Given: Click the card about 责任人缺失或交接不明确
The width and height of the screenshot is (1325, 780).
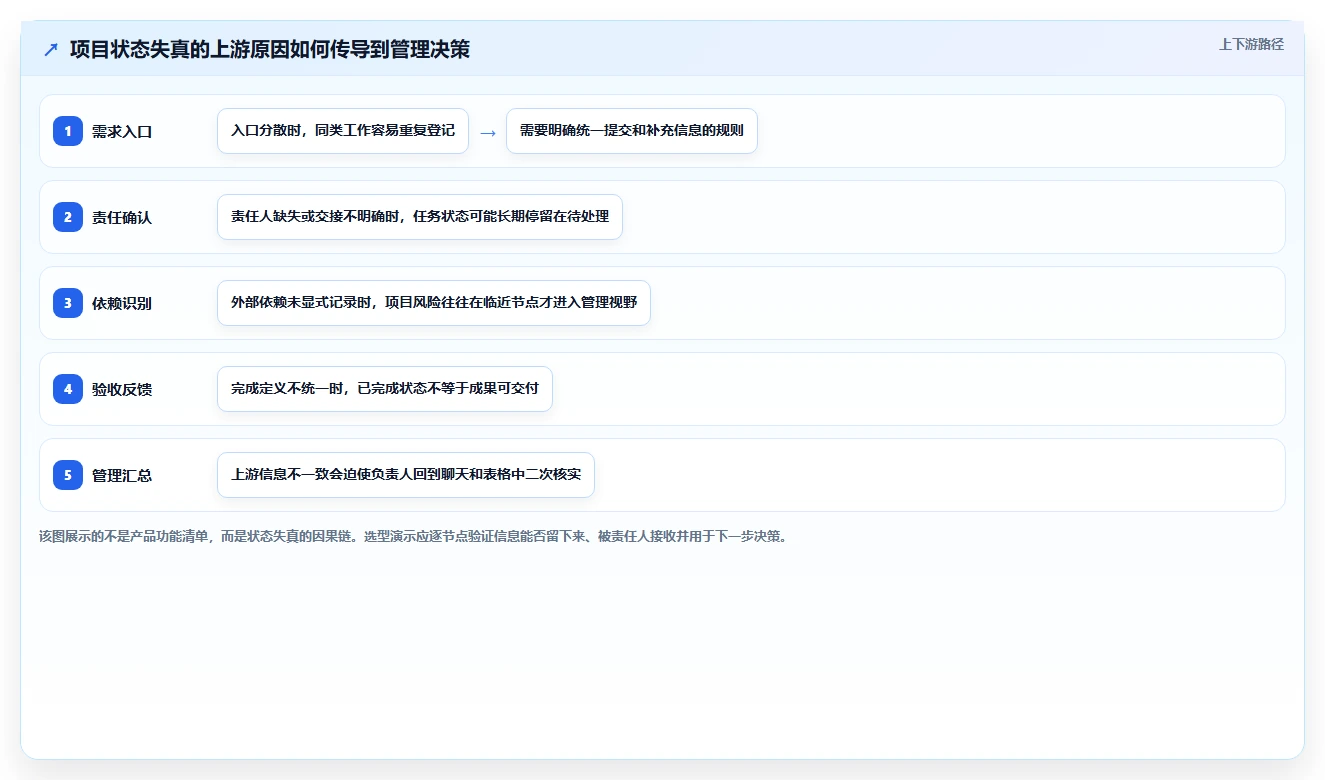Looking at the screenshot, I should 420,217.
